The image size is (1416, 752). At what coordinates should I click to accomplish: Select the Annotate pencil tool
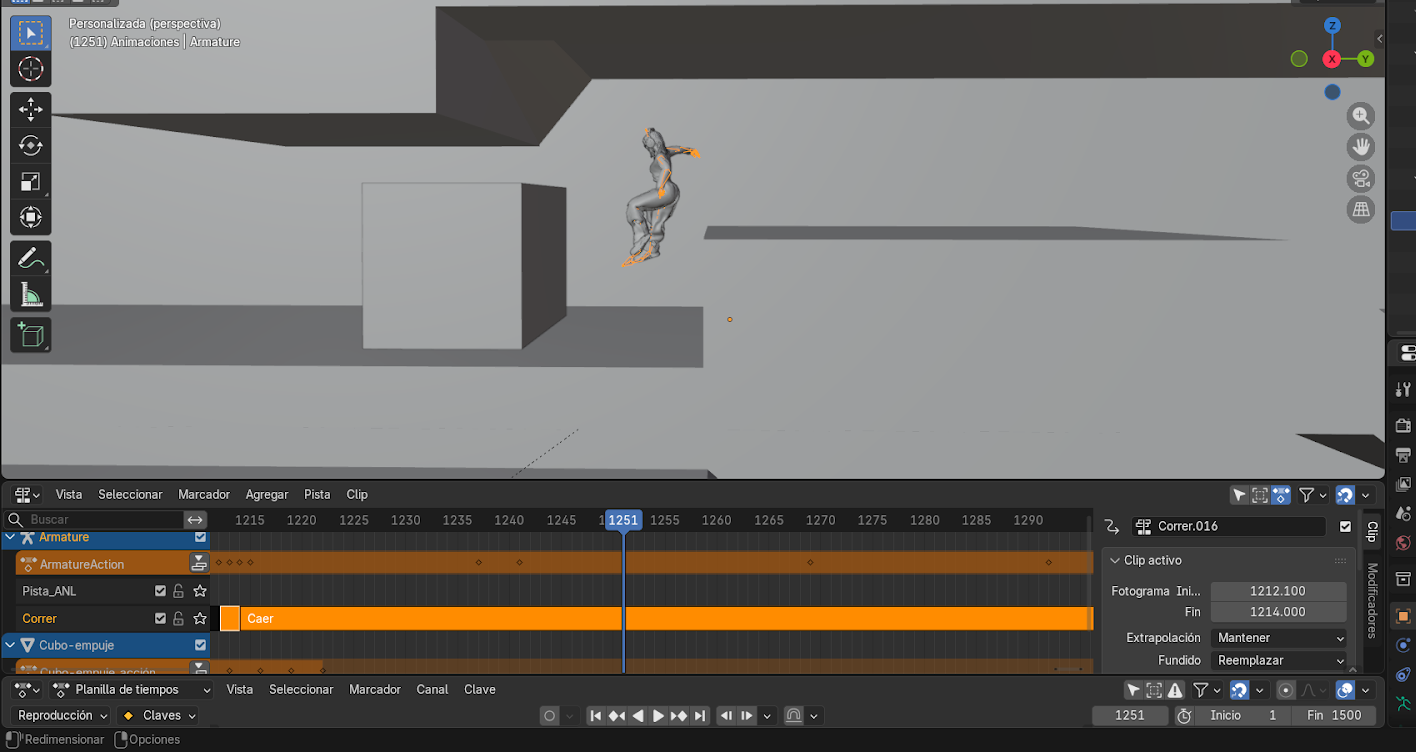point(30,258)
